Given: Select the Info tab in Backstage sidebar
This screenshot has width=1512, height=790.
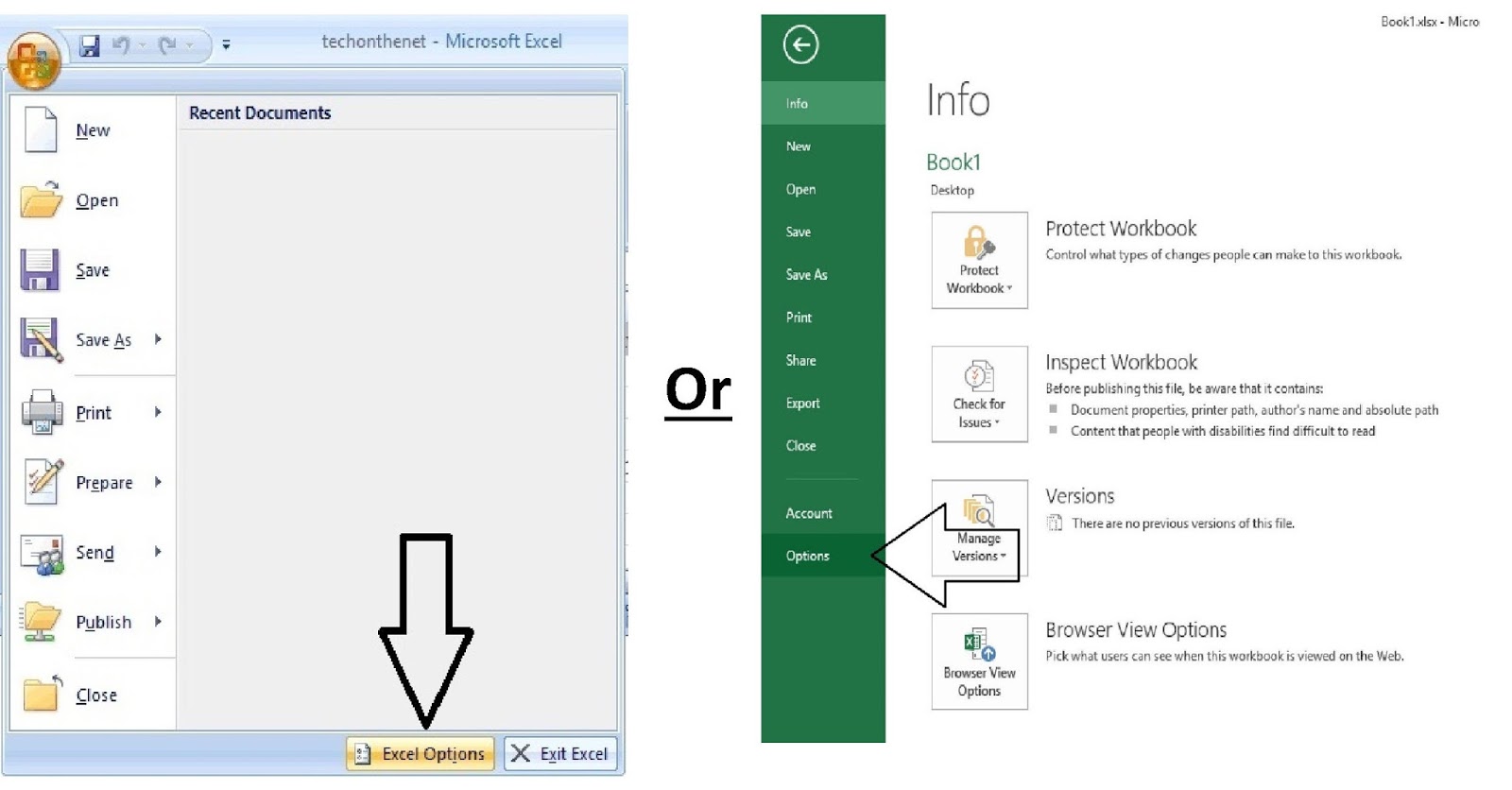Looking at the screenshot, I should pyautogui.click(x=823, y=103).
